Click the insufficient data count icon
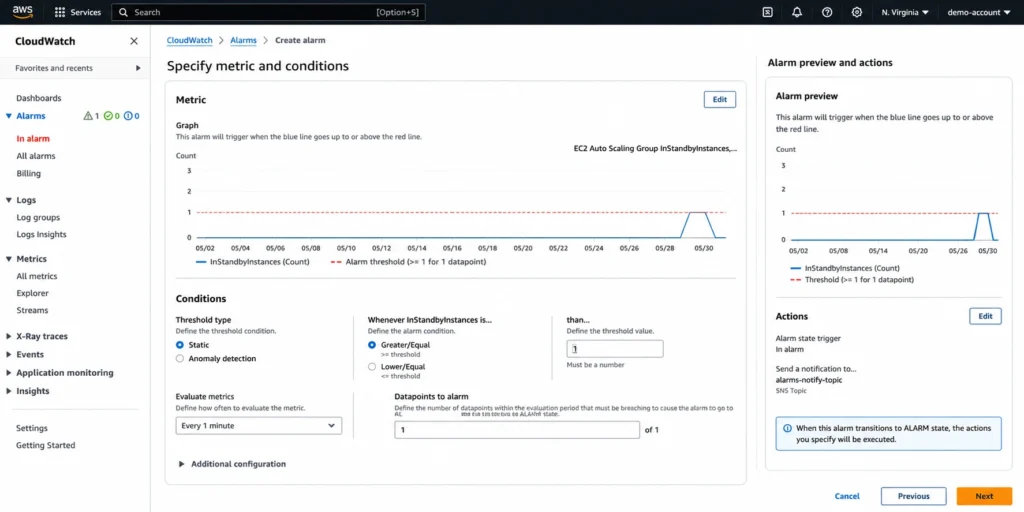Viewport: 1024px width, 512px height. tap(128, 116)
